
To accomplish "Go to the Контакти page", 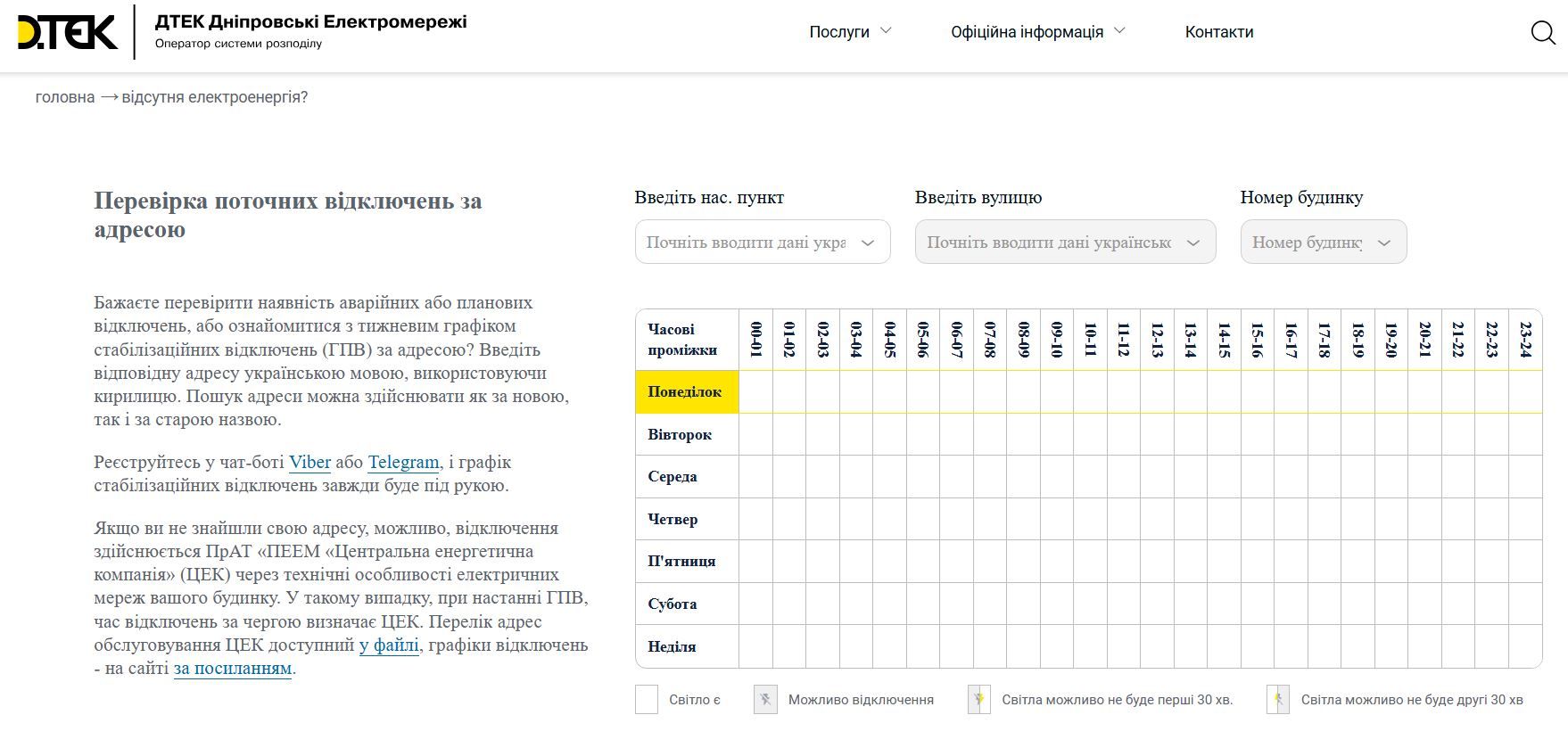I will [1218, 32].
